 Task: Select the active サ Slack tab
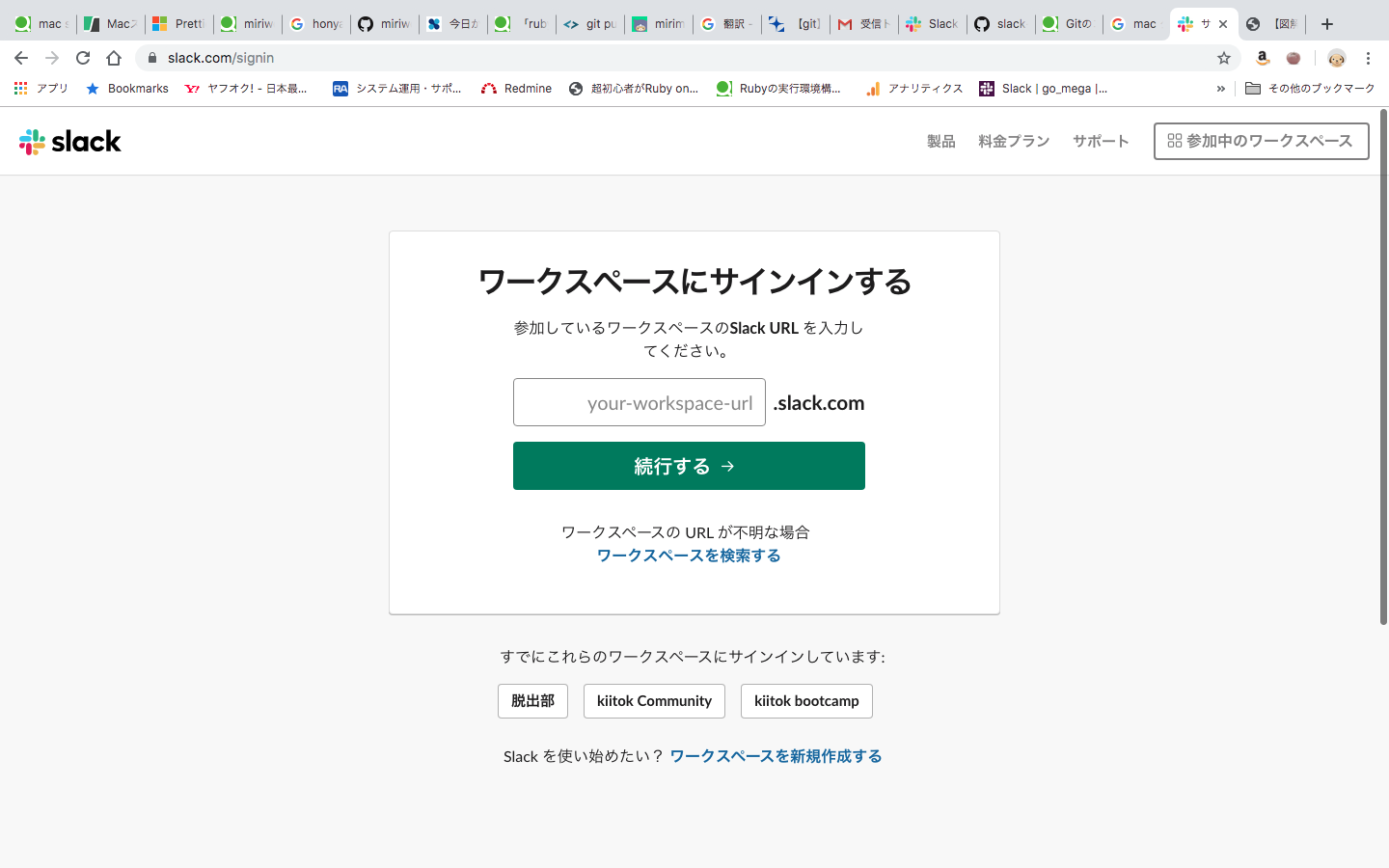pyautogui.click(x=1196, y=24)
